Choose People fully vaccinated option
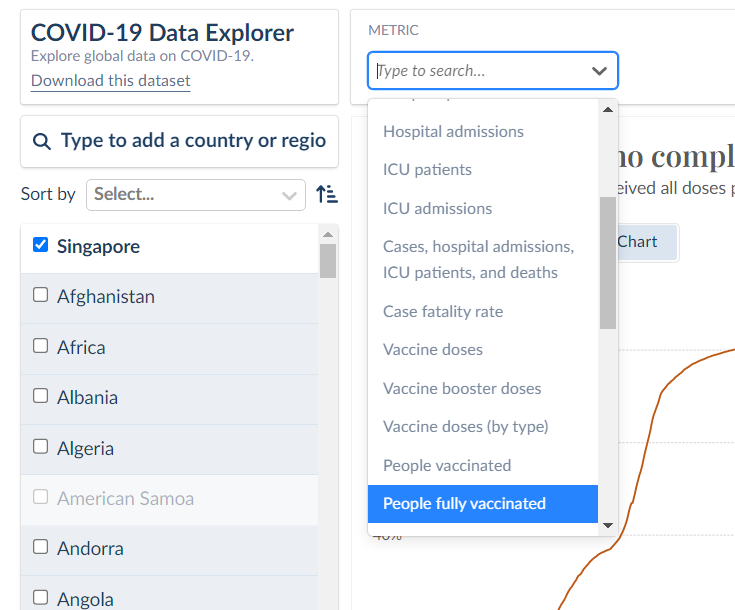The height and width of the screenshot is (610, 735). (x=464, y=503)
